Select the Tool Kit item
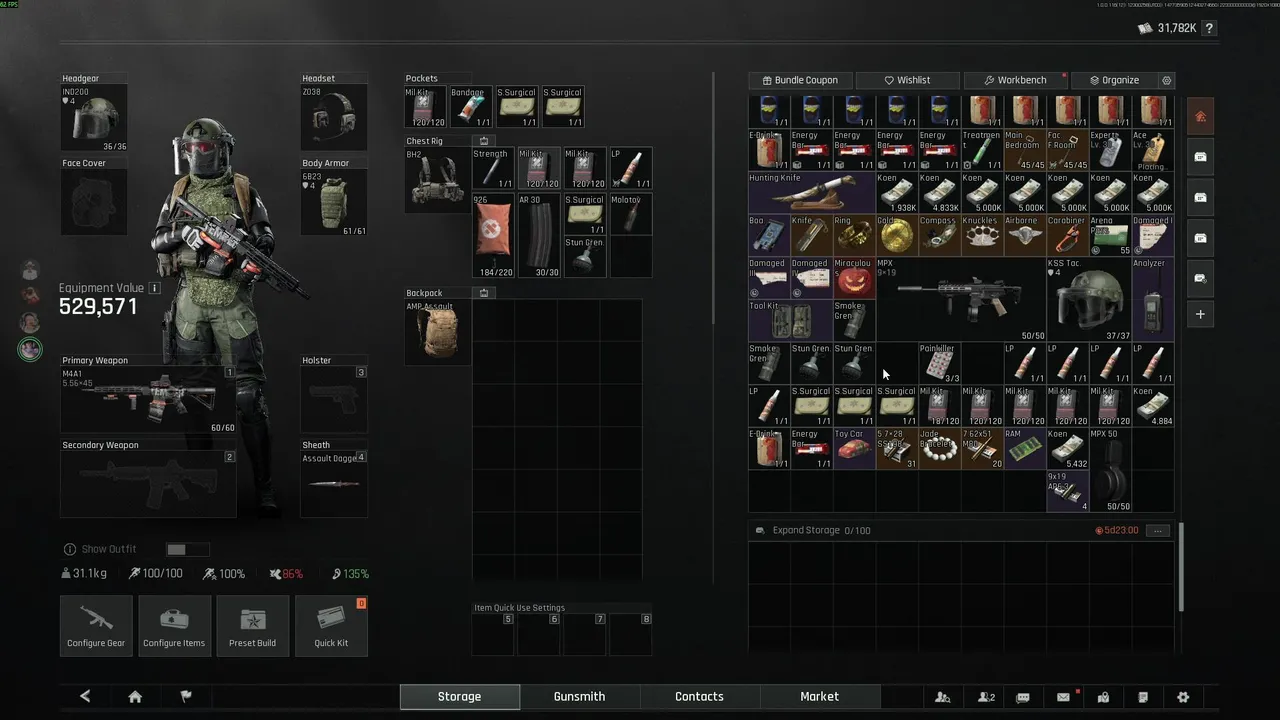Viewport: 1280px width, 720px height. click(790, 320)
